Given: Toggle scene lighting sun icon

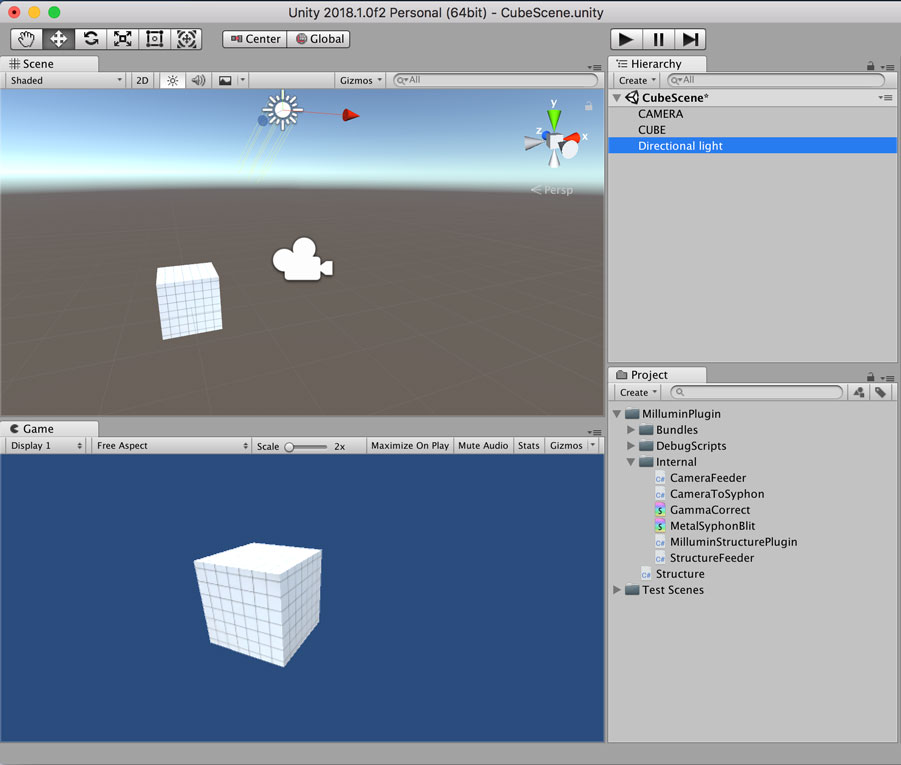Looking at the screenshot, I should (x=172, y=80).
